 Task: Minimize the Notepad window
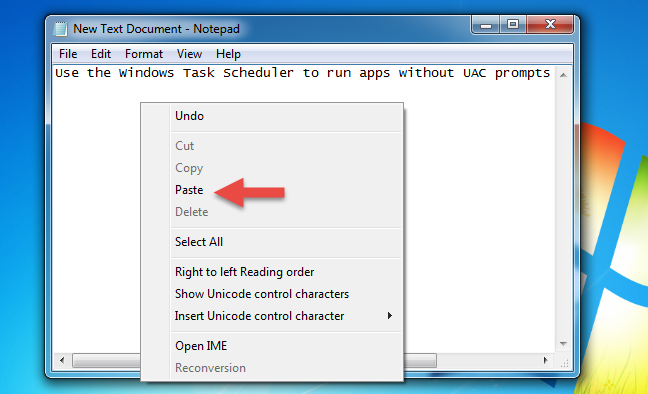coord(486,25)
